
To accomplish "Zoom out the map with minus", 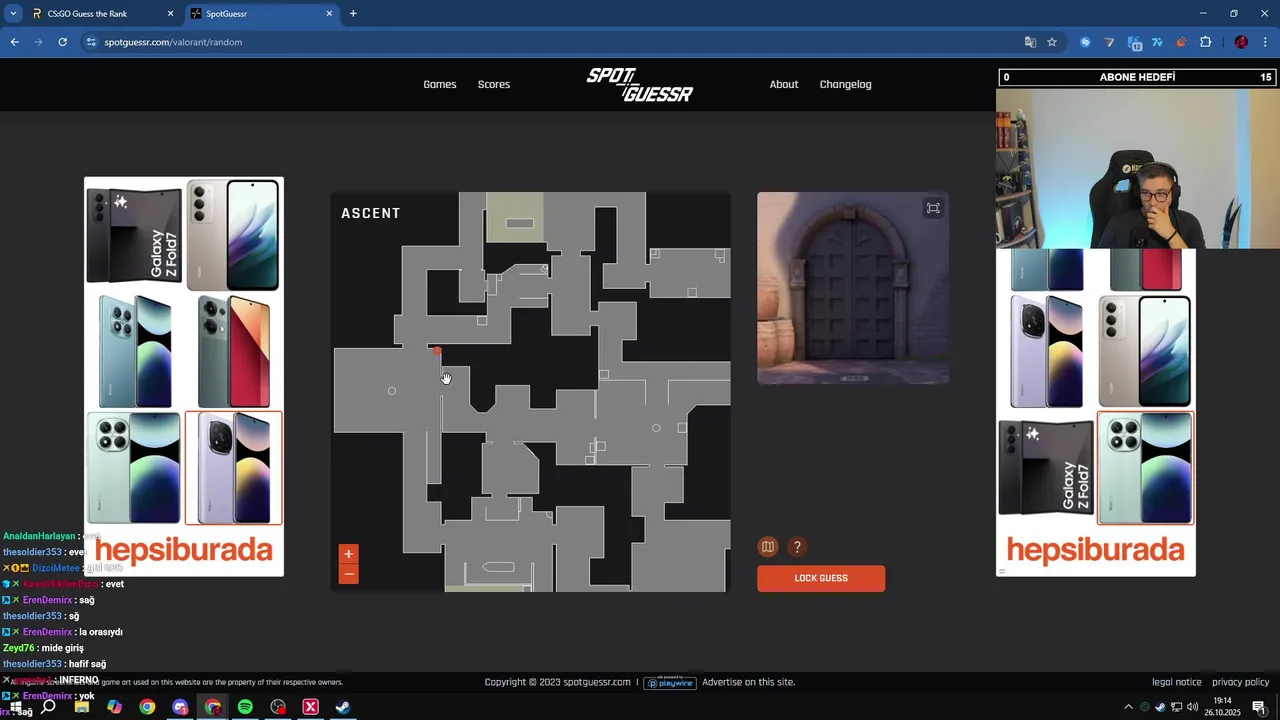I will [348, 574].
